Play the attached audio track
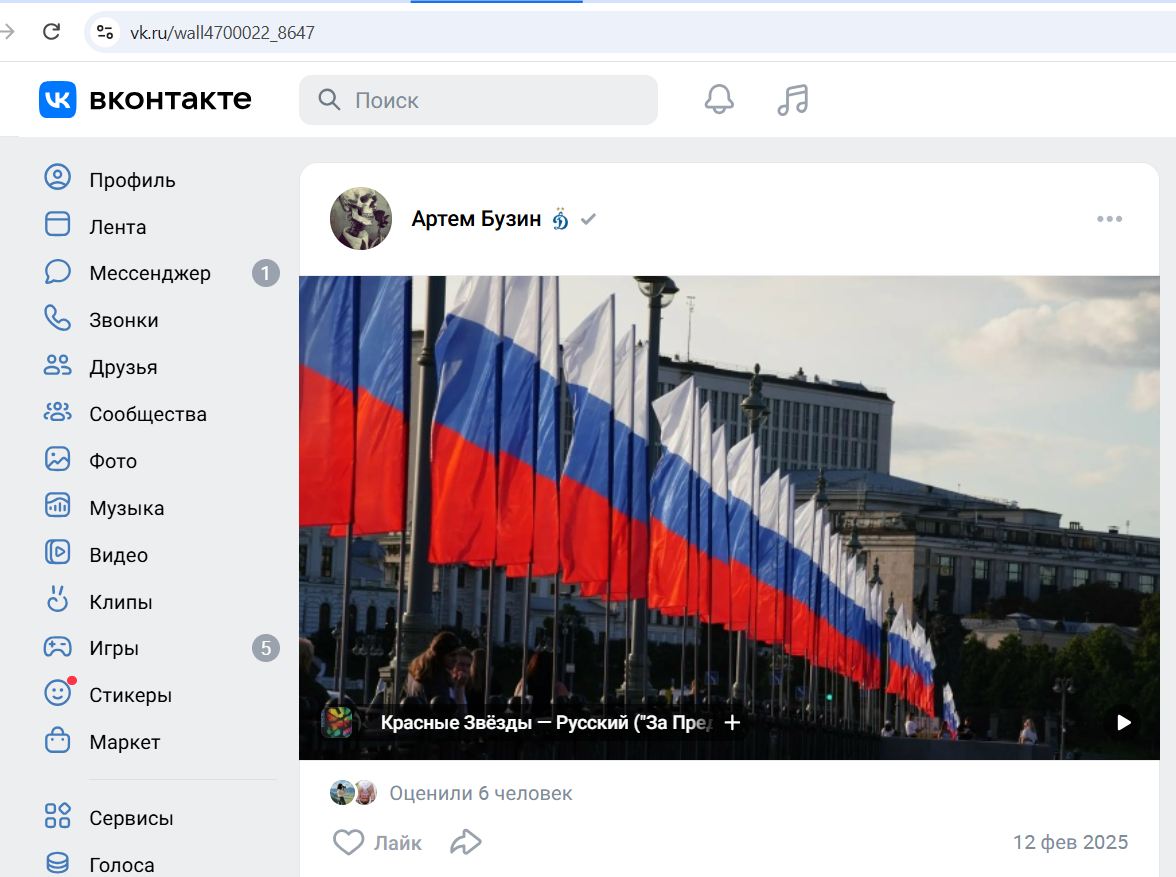This screenshot has width=1176, height=877. pos(1124,722)
